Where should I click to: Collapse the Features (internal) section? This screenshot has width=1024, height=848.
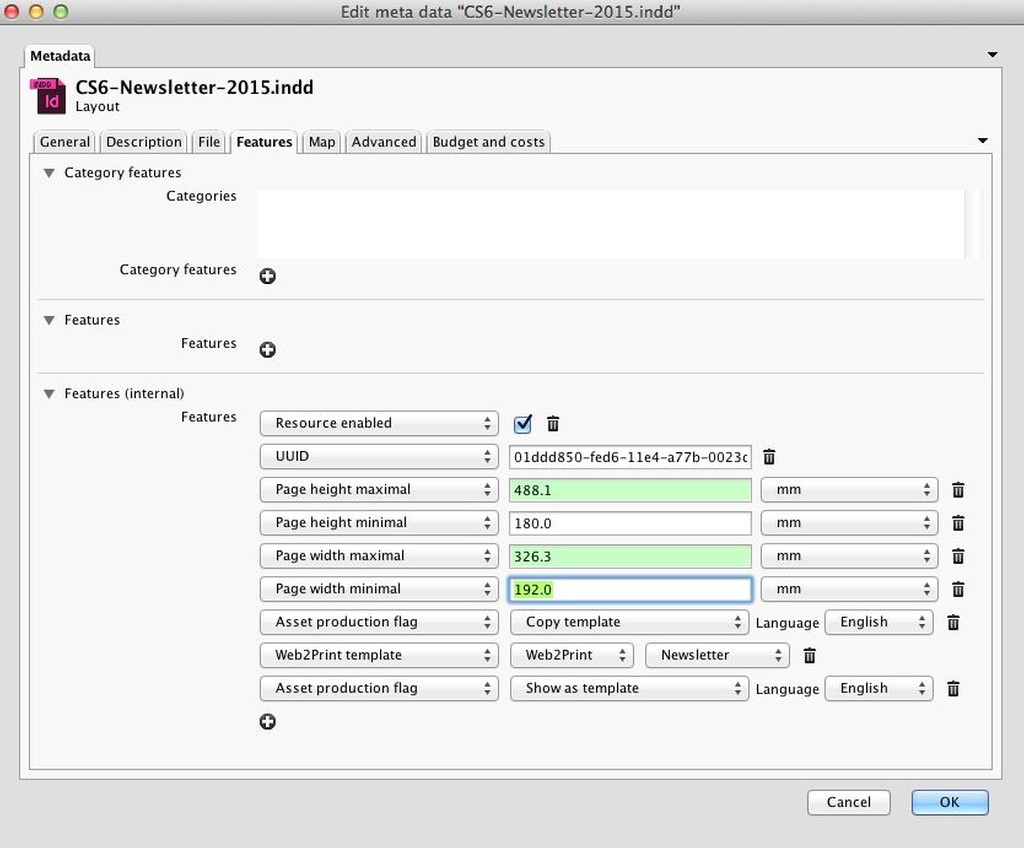49,394
